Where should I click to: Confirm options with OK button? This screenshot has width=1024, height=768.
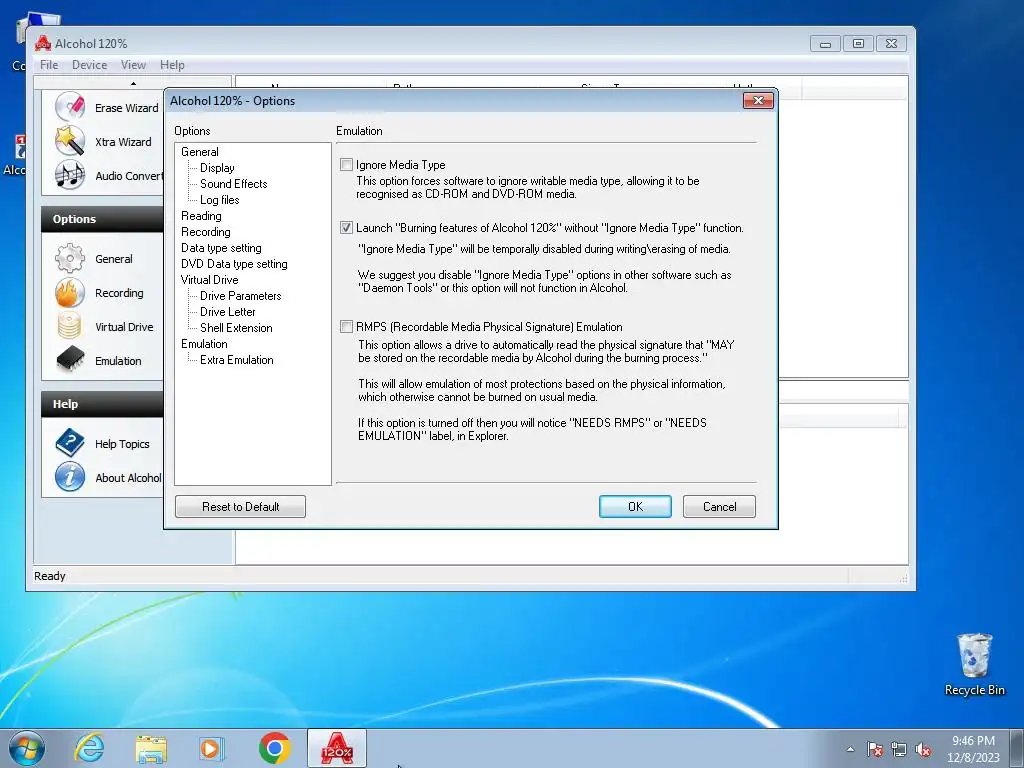635,507
